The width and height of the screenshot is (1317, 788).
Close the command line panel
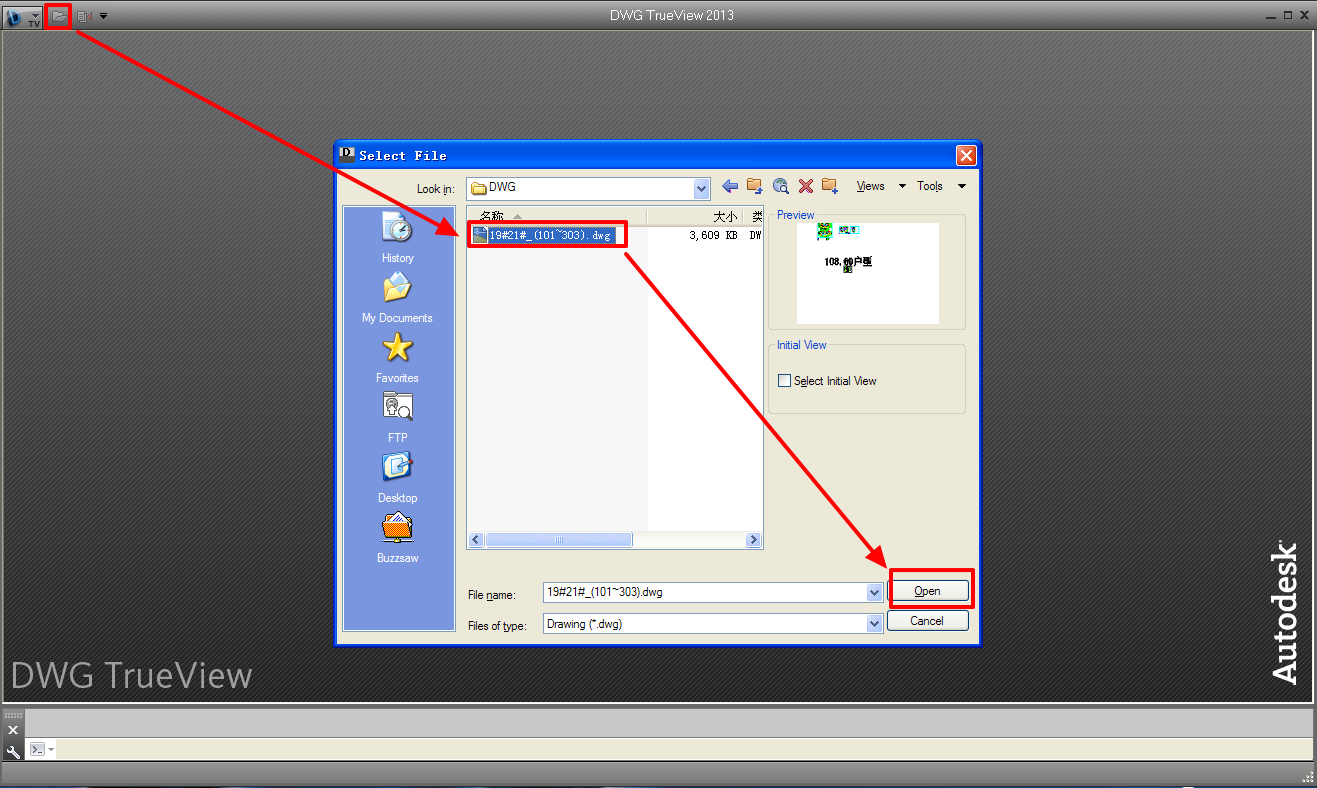[x=13, y=731]
